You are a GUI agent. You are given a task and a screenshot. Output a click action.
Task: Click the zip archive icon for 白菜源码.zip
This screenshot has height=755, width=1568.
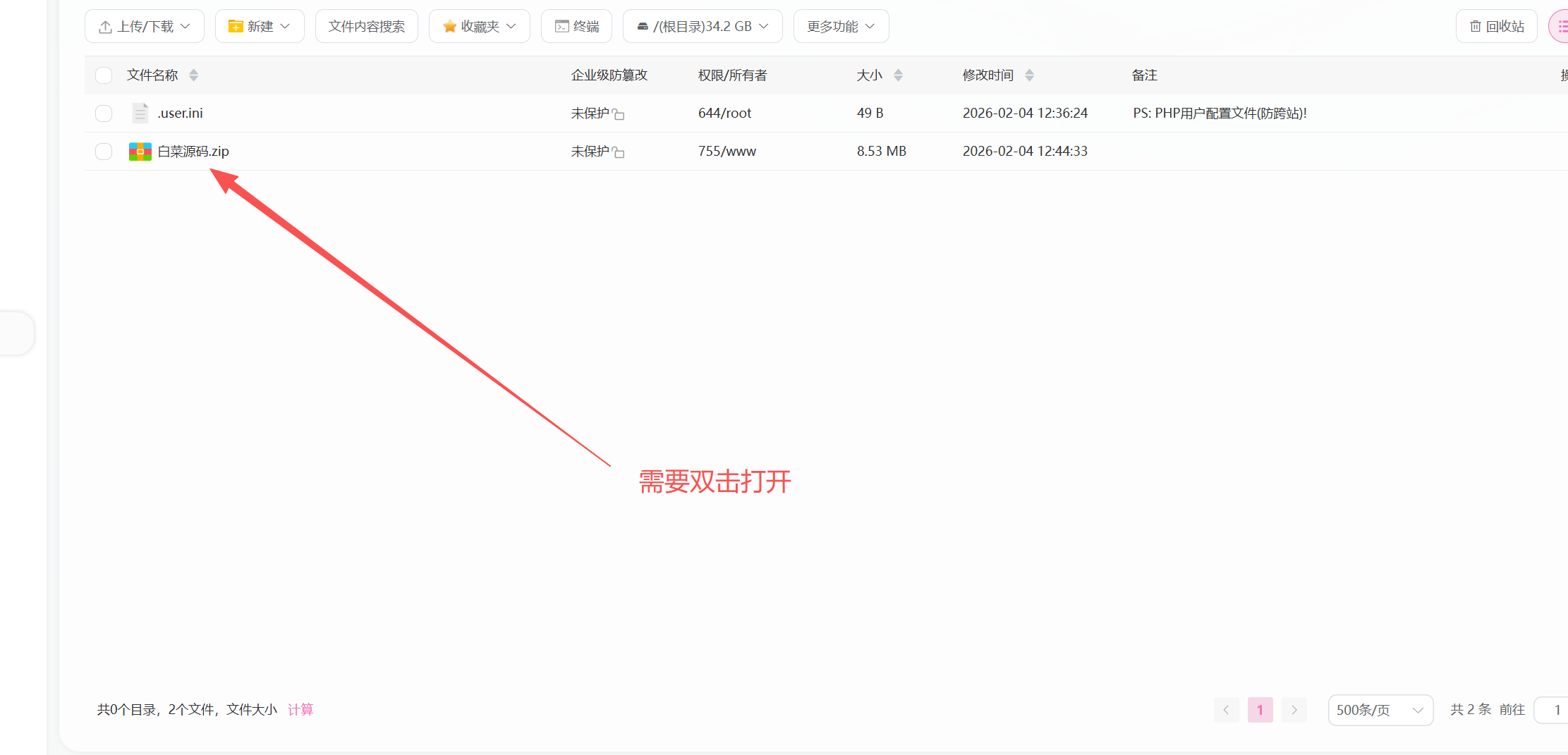coord(140,152)
